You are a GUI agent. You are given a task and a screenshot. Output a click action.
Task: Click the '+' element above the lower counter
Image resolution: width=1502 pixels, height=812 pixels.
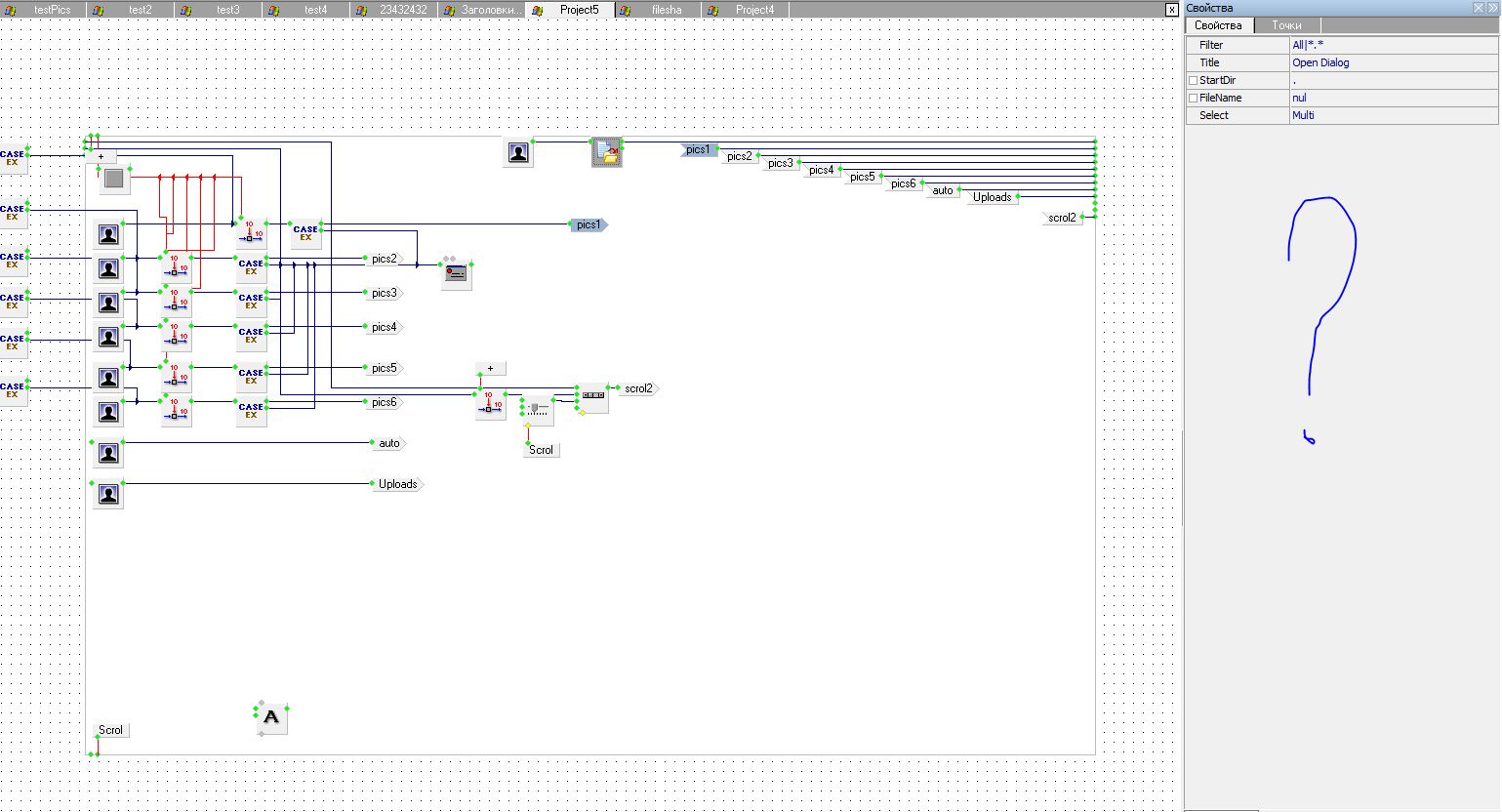pyautogui.click(x=490, y=369)
